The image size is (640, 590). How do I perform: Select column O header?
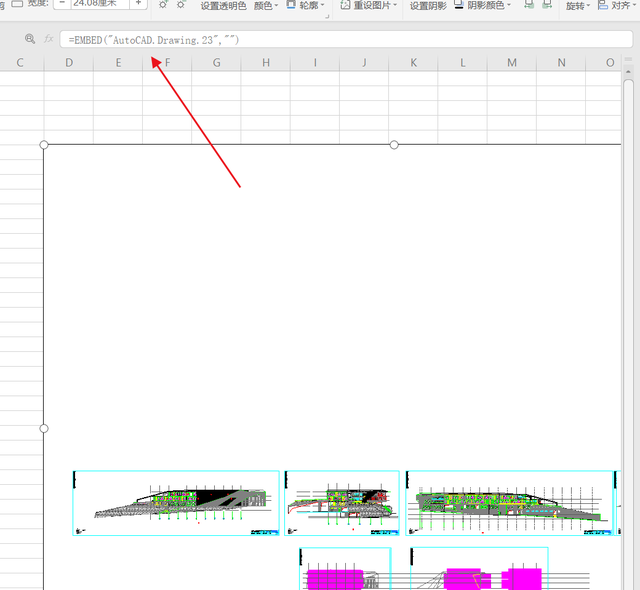(604, 62)
